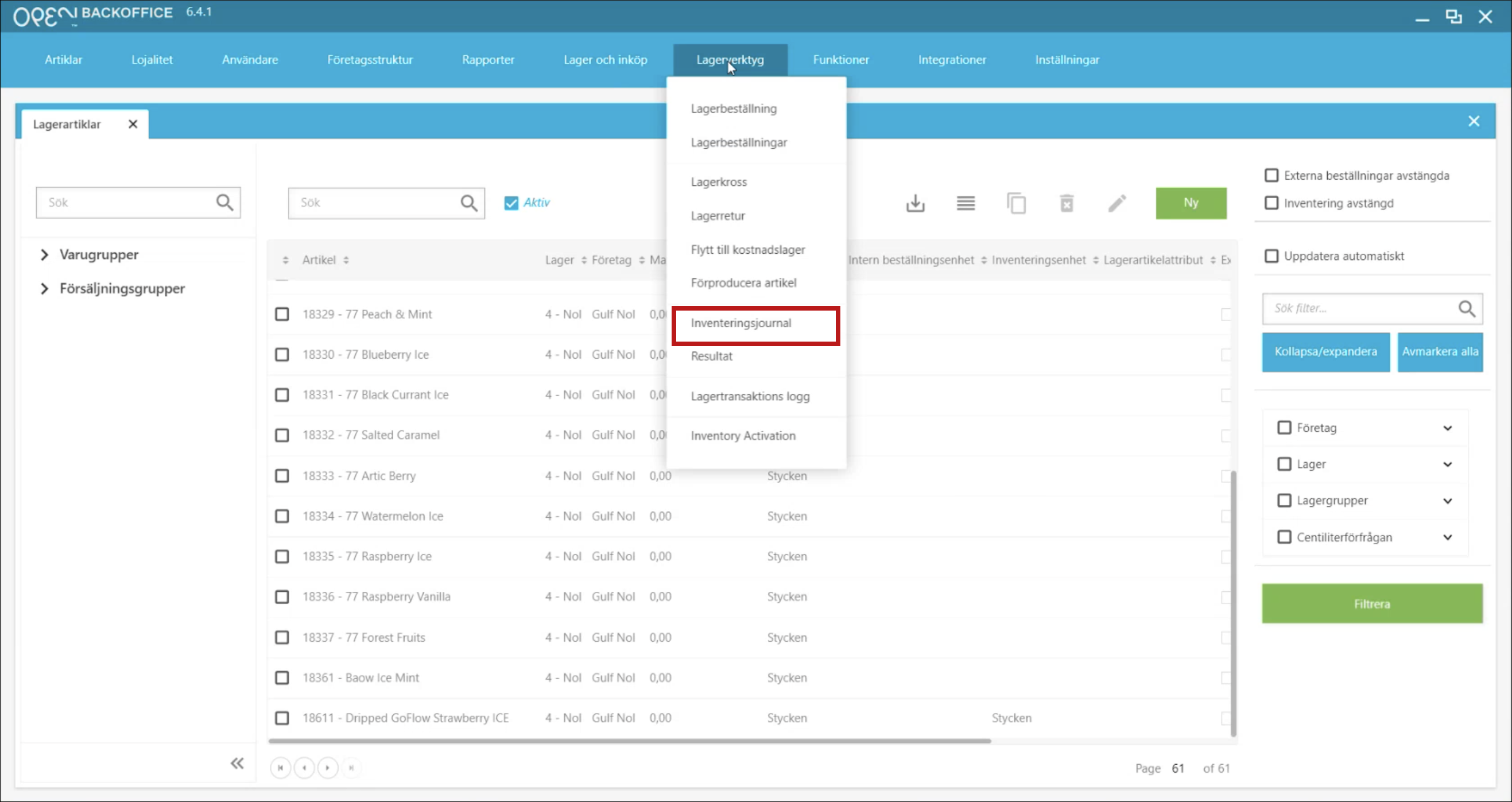Enable Externa beställningar avstängda checkbox
1512x802 pixels.
coord(1271,175)
